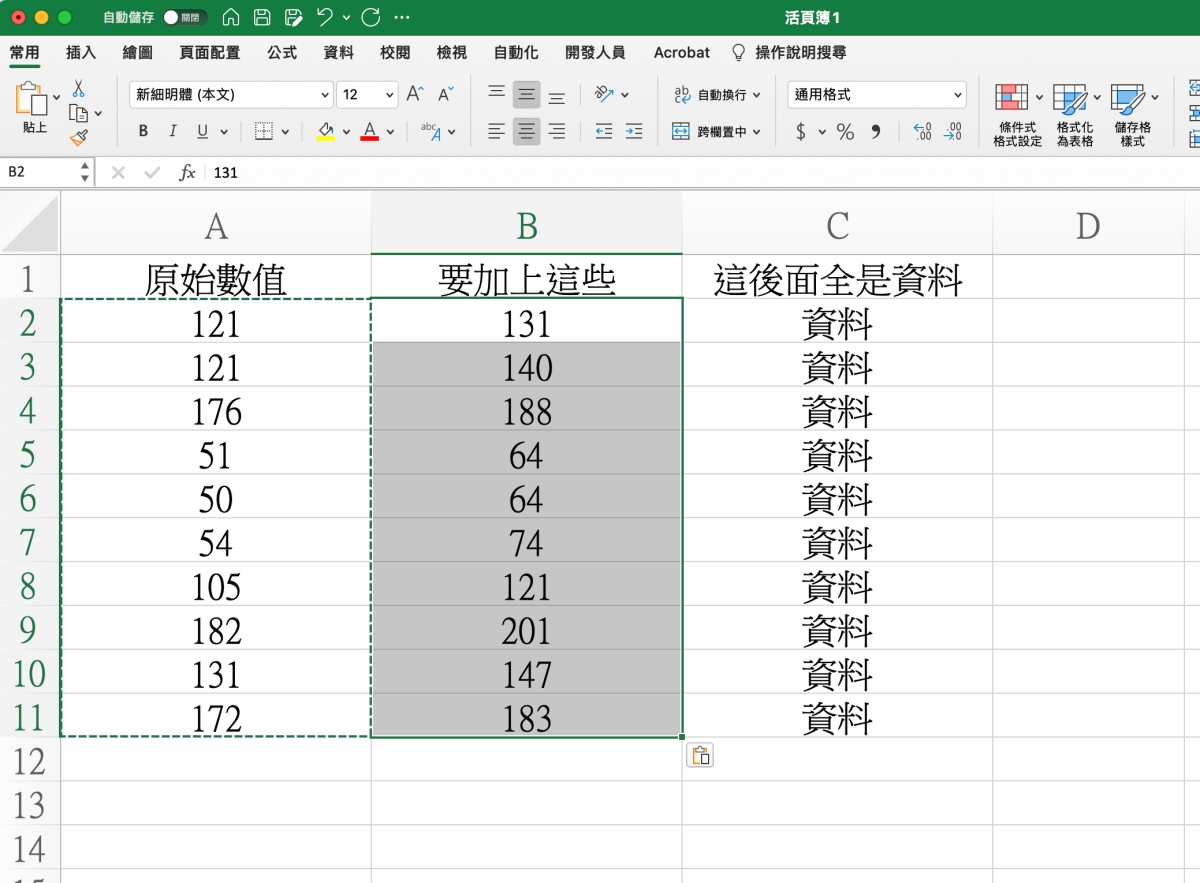Cut selection with the scissors icon
Image resolution: width=1200 pixels, height=883 pixels.
[78, 89]
